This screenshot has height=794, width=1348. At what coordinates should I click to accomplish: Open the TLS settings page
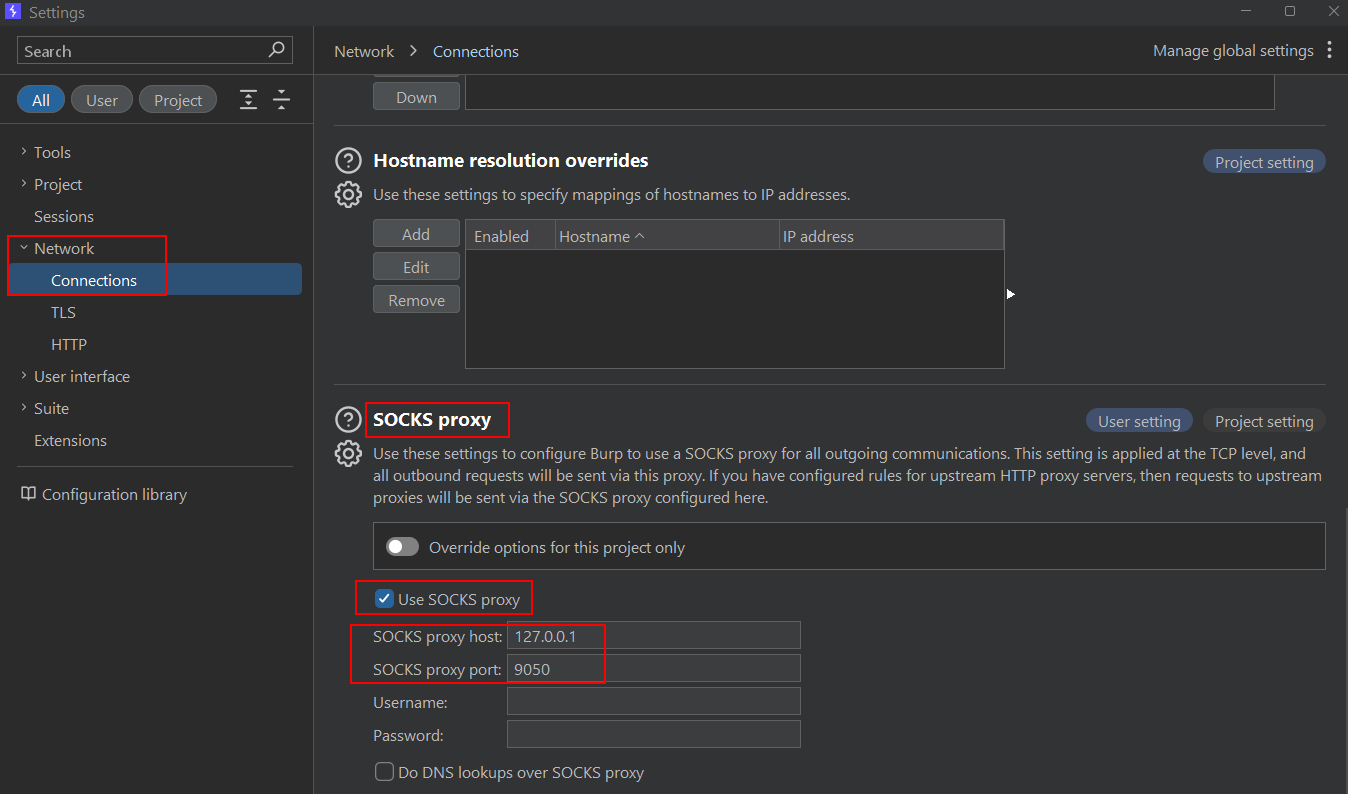[x=63, y=312]
